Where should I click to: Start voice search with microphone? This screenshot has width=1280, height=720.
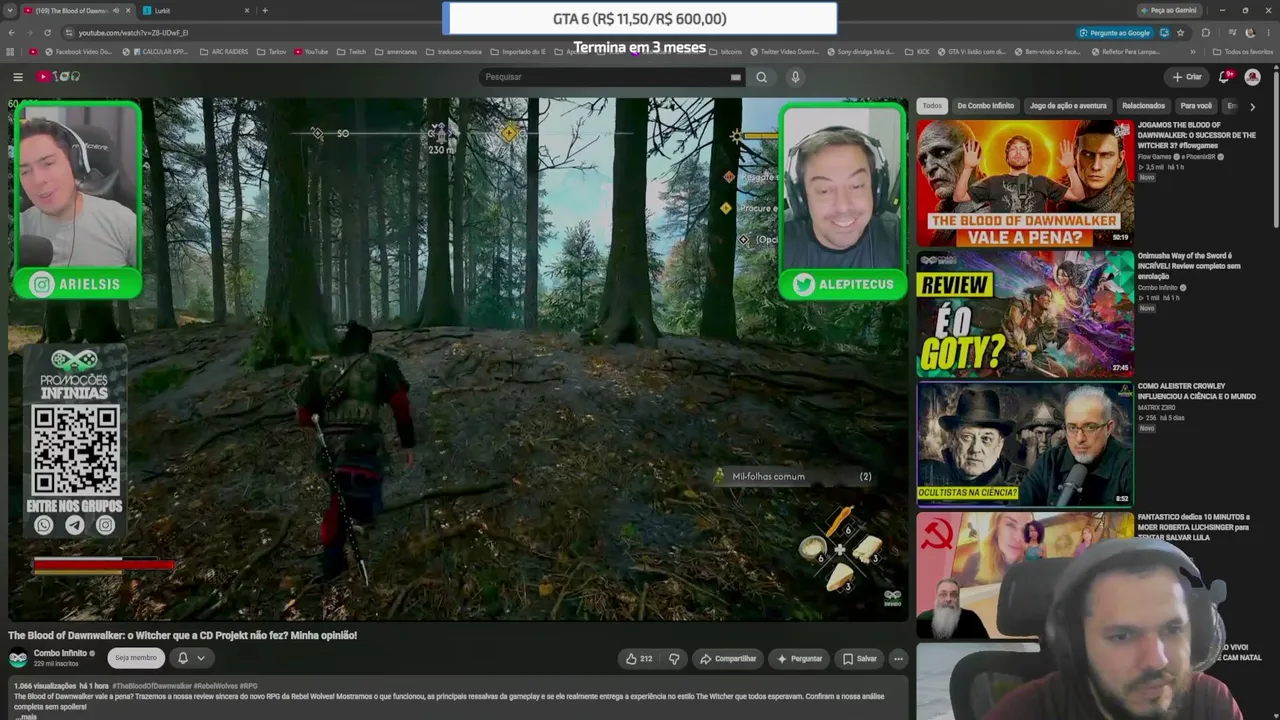[x=795, y=77]
